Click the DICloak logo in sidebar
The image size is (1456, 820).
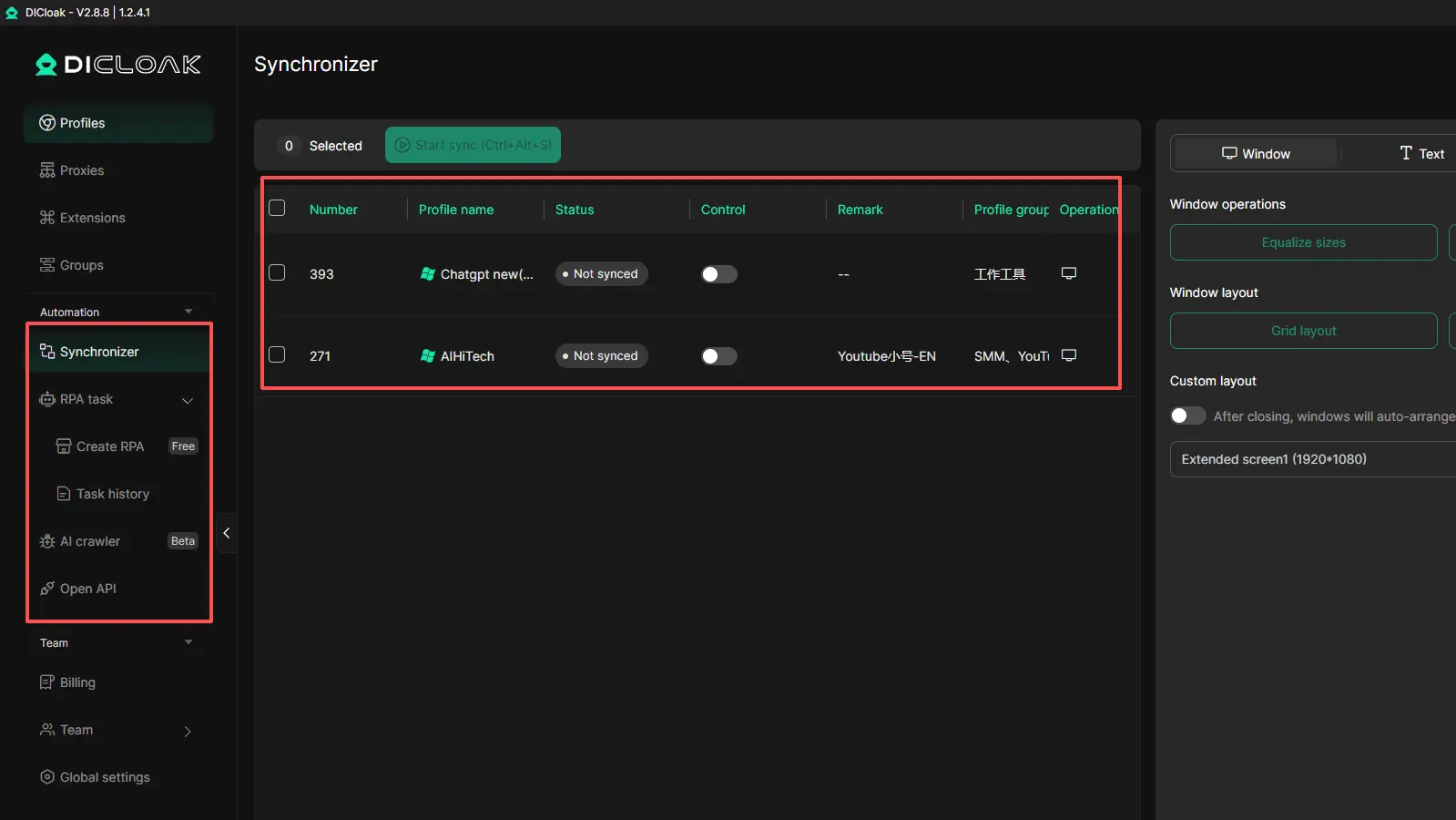[x=118, y=65]
